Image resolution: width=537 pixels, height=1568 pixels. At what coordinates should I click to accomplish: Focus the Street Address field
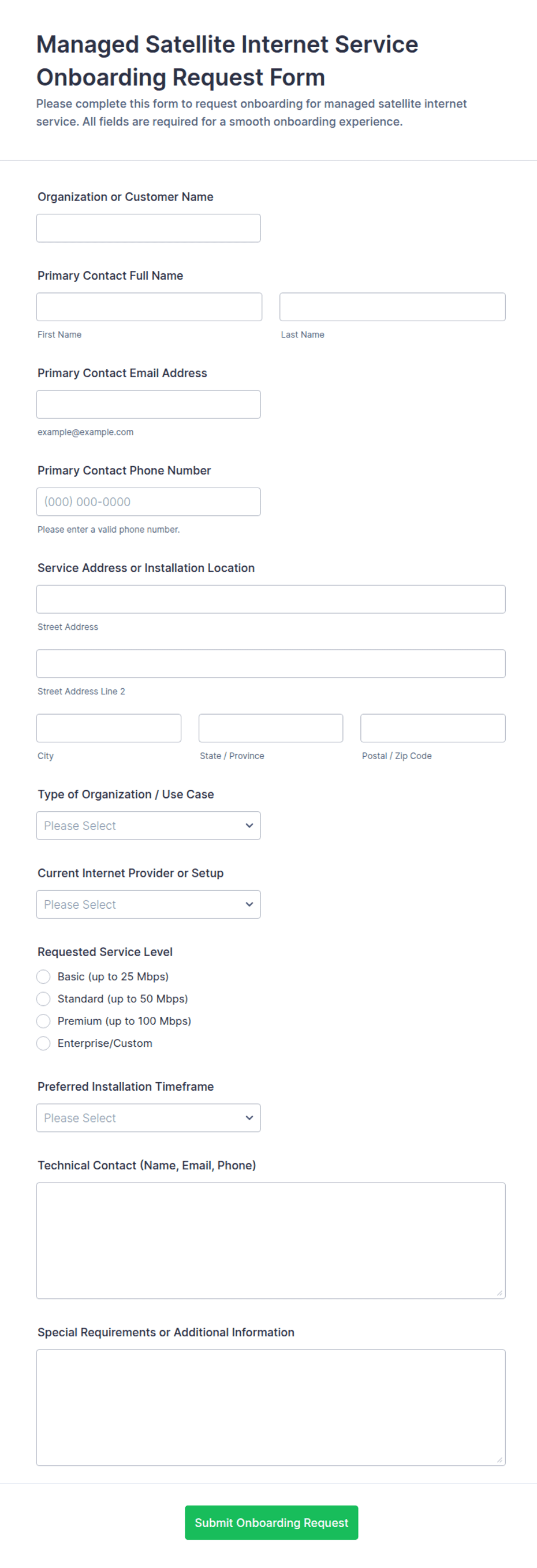pos(271,599)
